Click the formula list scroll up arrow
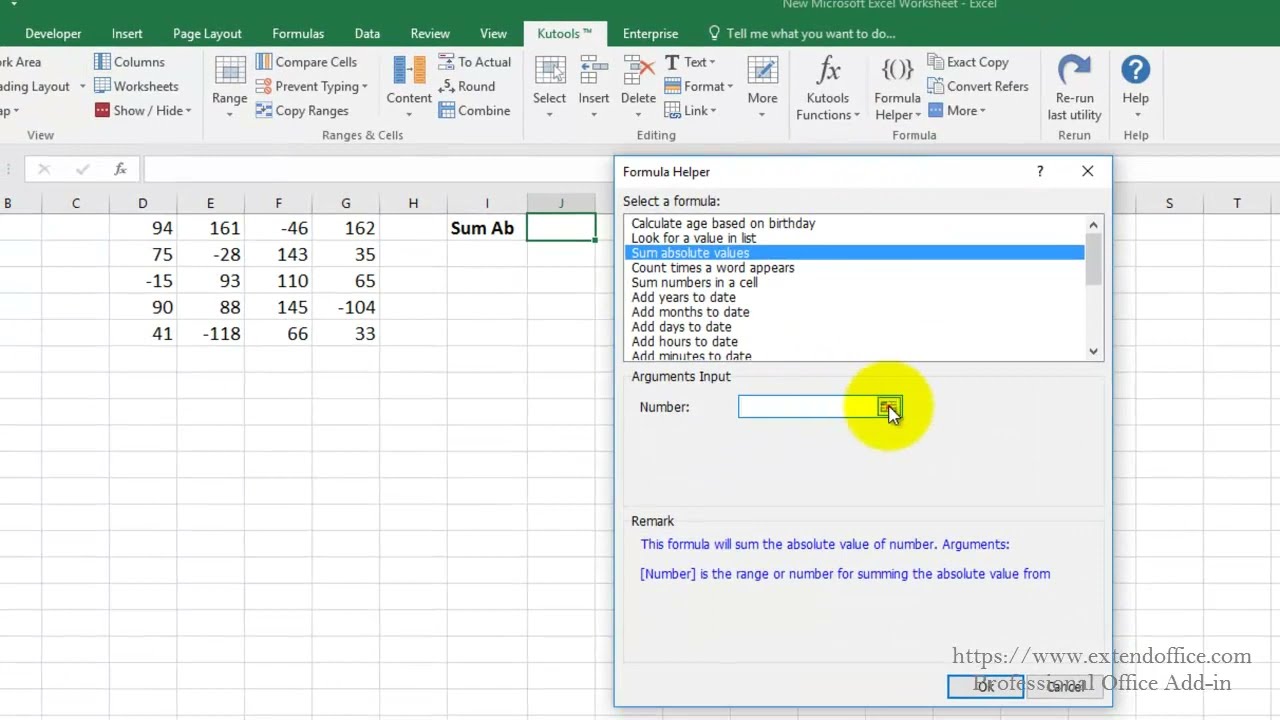The width and height of the screenshot is (1280, 720). [x=1093, y=225]
